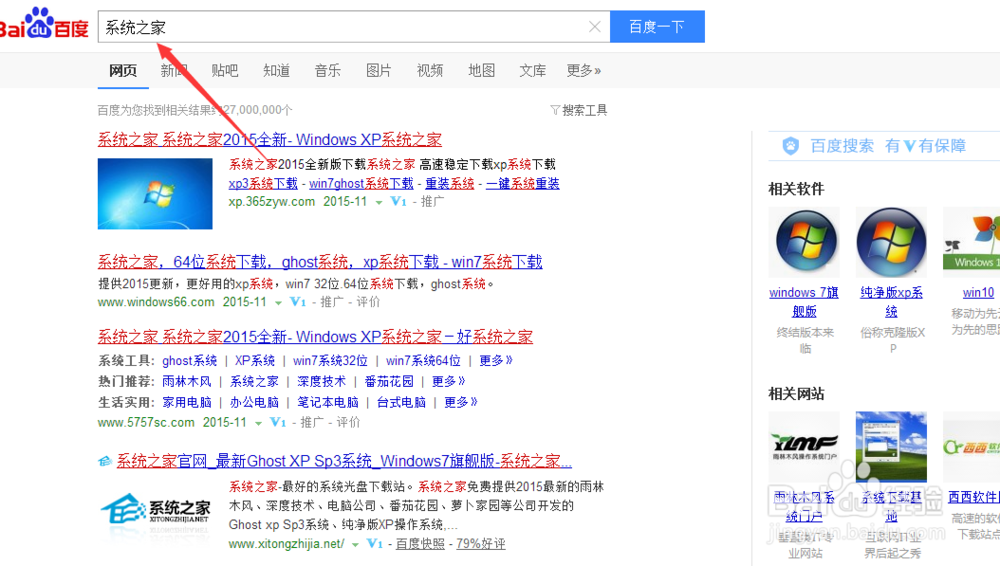The width and height of the screenshot is (1000, 566).
Task: Open the 地图 tab
Action: click(481, 70)
